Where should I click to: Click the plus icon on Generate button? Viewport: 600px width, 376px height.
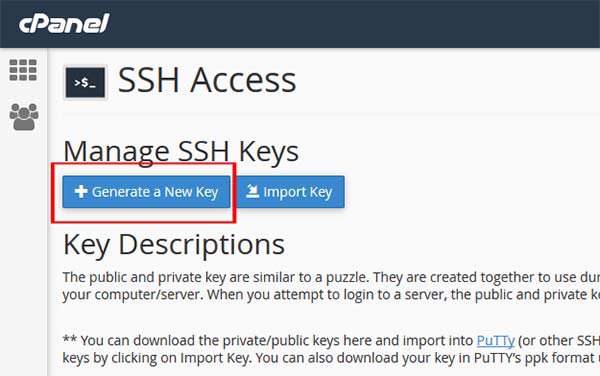click(x=81, y=191)
